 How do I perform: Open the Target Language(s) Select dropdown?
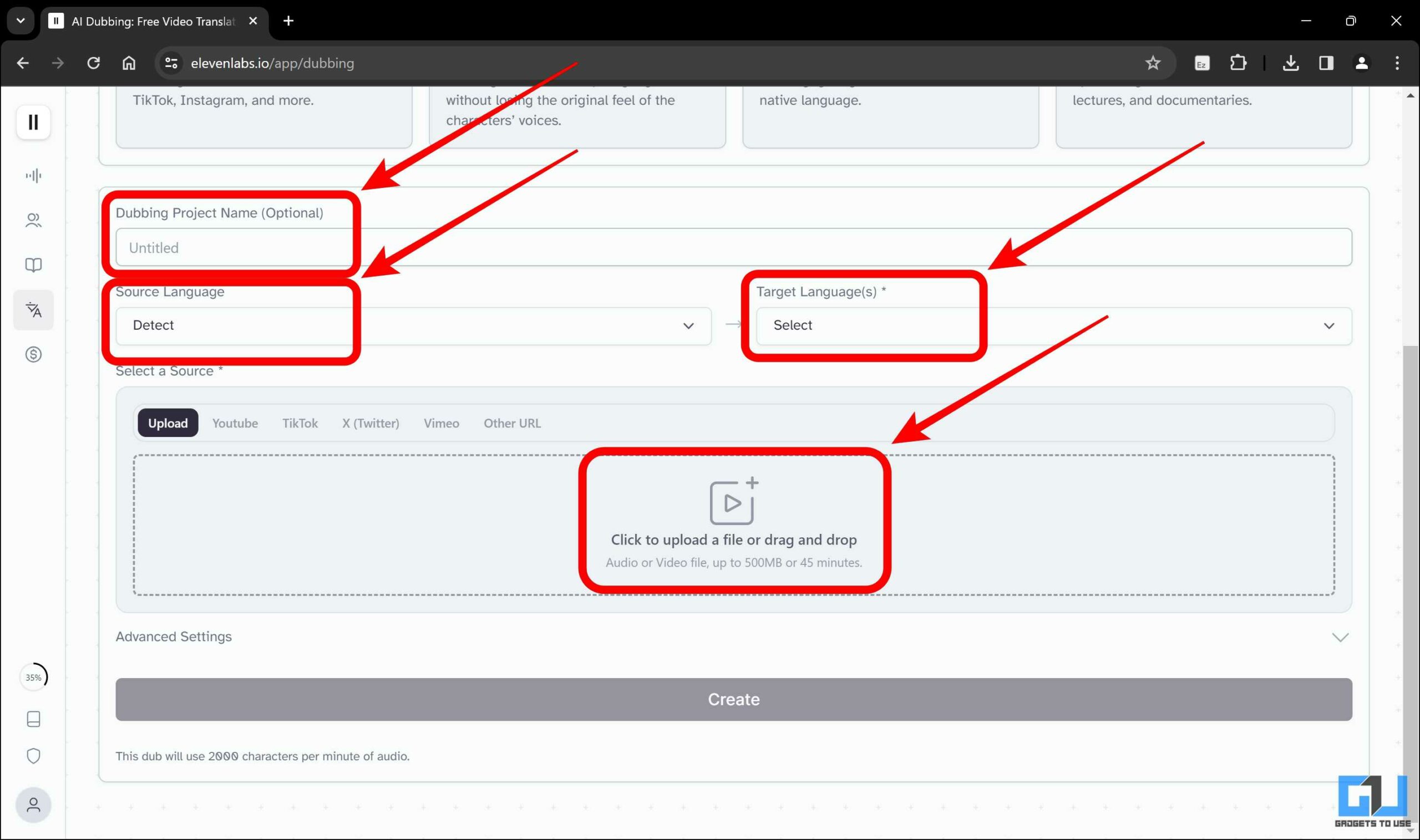[x=1053, y=325]
